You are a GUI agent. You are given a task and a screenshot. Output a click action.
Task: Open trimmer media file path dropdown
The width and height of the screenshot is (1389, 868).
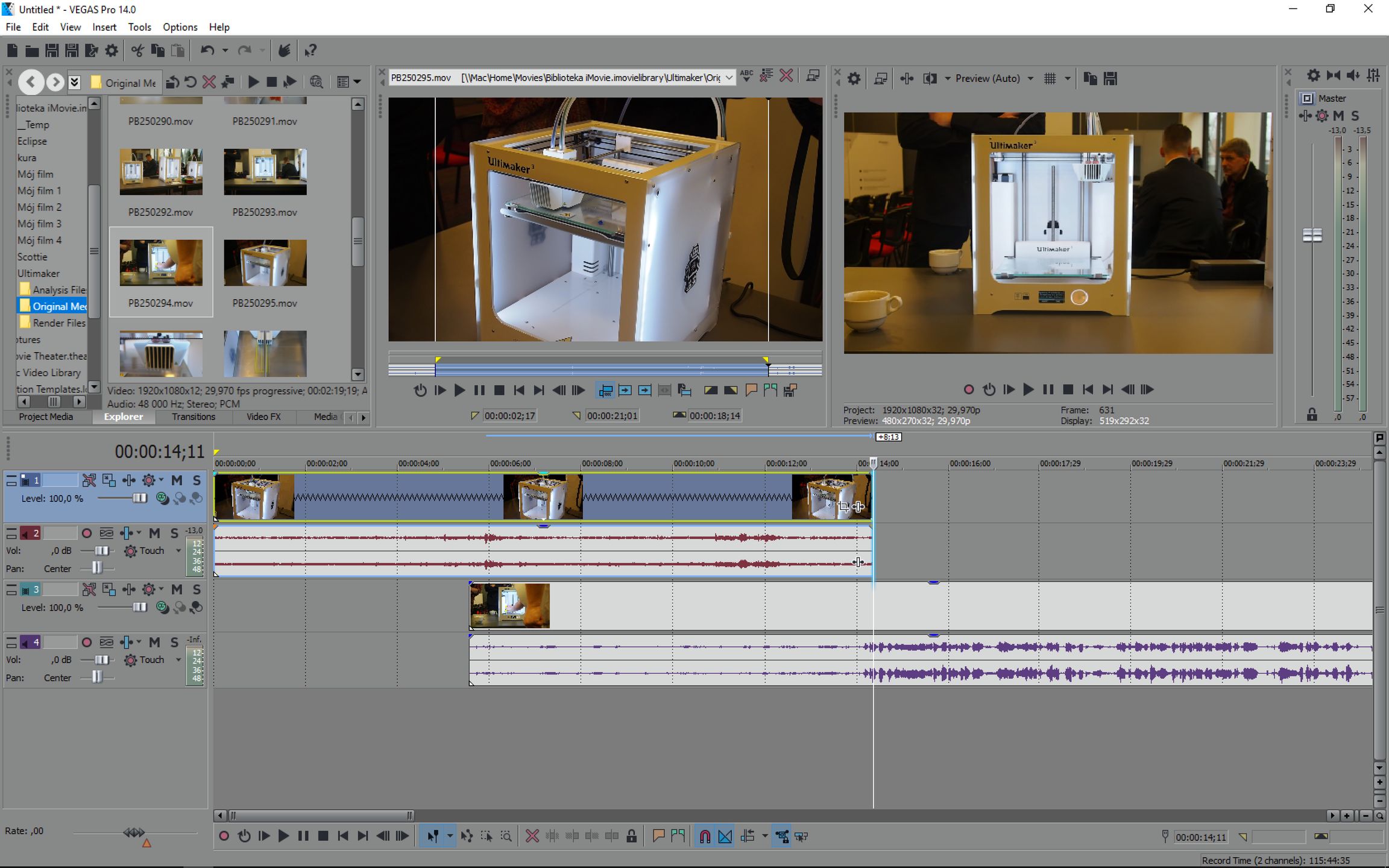[x=729, y=78]
